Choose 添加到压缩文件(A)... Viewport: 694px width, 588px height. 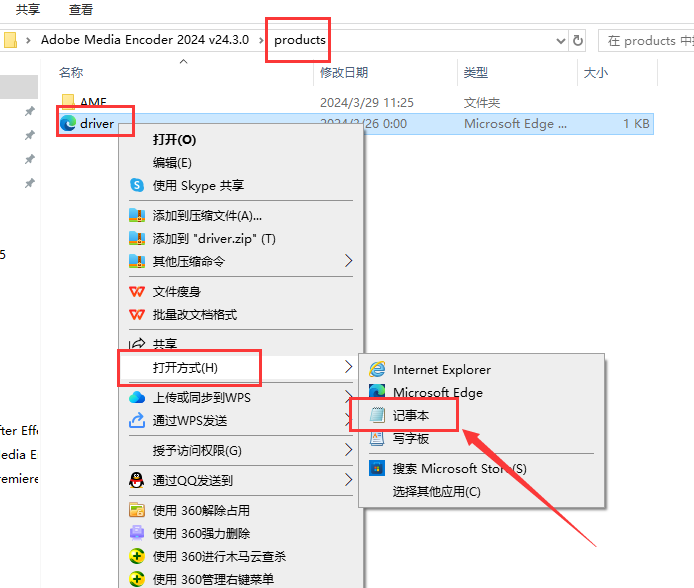pos(207,215)
